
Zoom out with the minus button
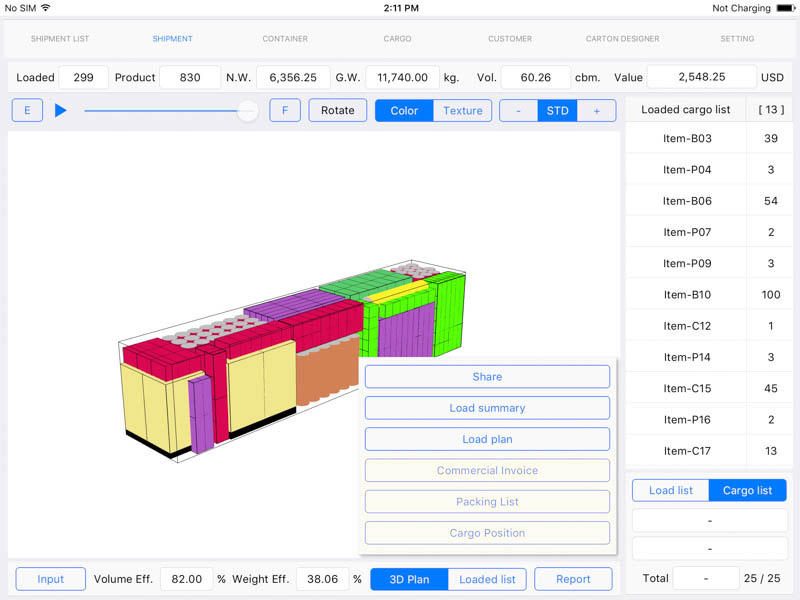click(518, 110)
